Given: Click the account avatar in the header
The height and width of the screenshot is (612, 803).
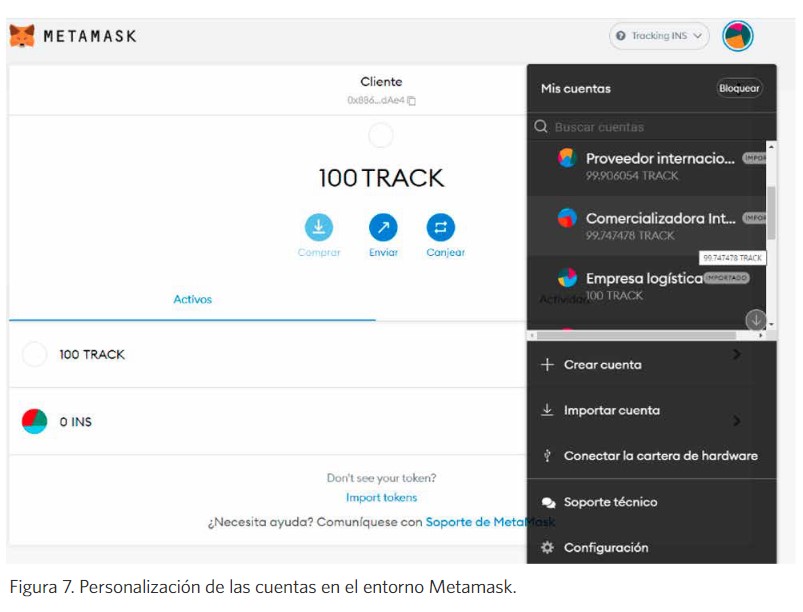Looking at the screenshot, I should pos(737,36).
